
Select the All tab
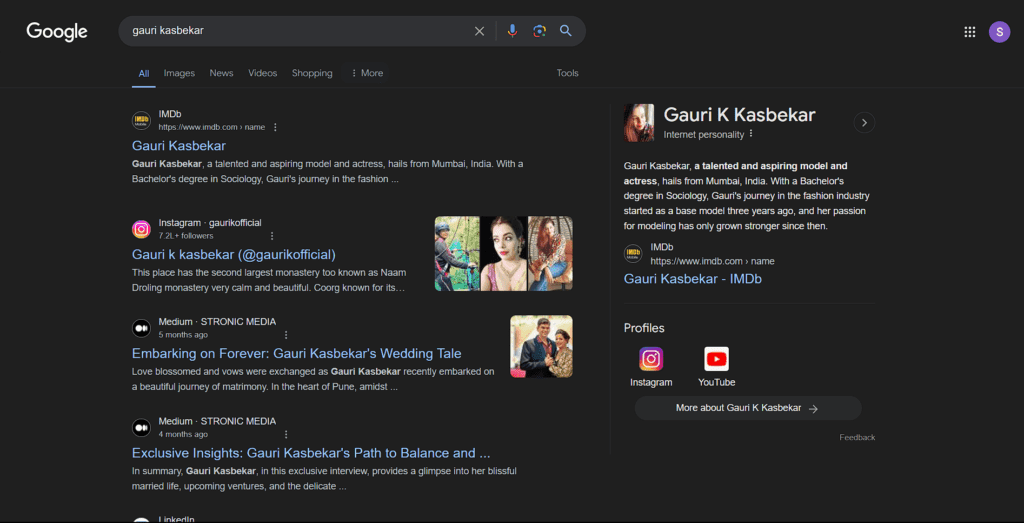point(144,73)
